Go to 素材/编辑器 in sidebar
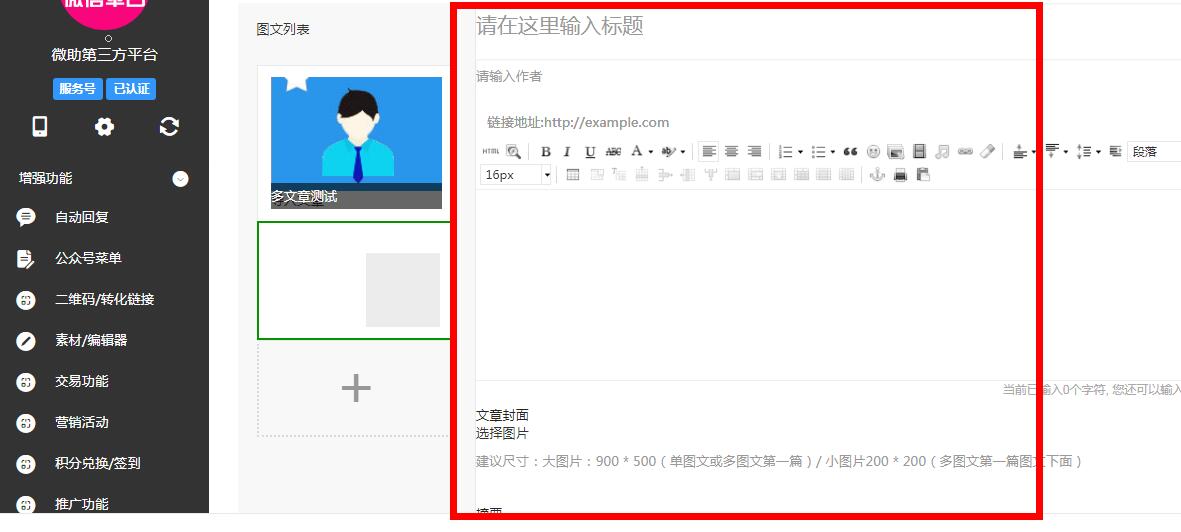Viewport: 1181px width, 532px height. (91, 340)
